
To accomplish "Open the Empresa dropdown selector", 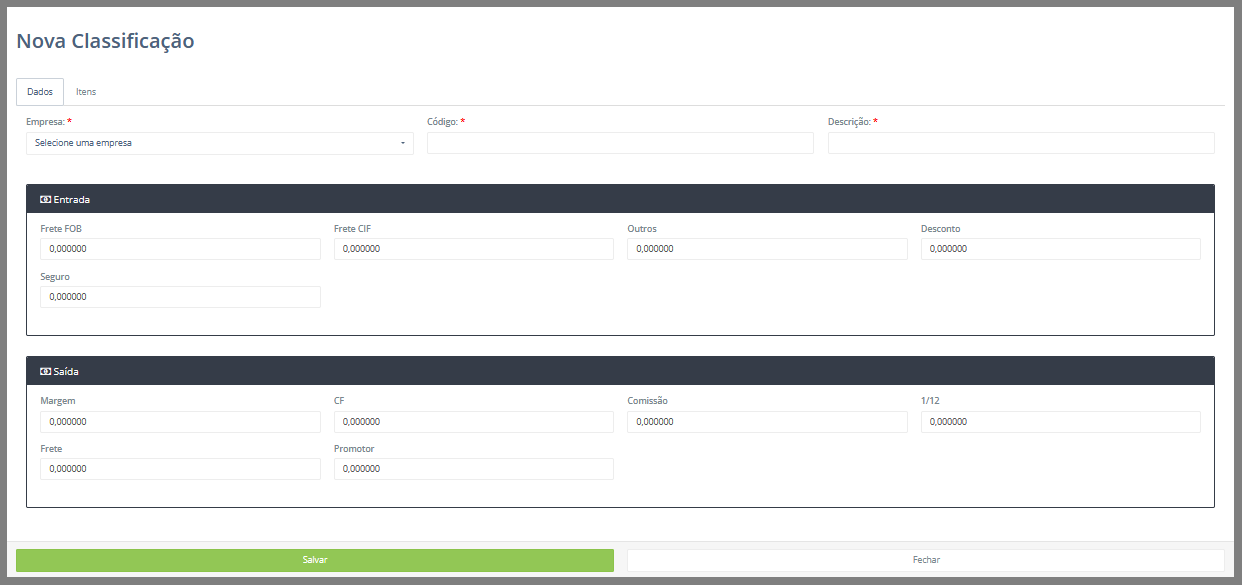I will 219,143.
